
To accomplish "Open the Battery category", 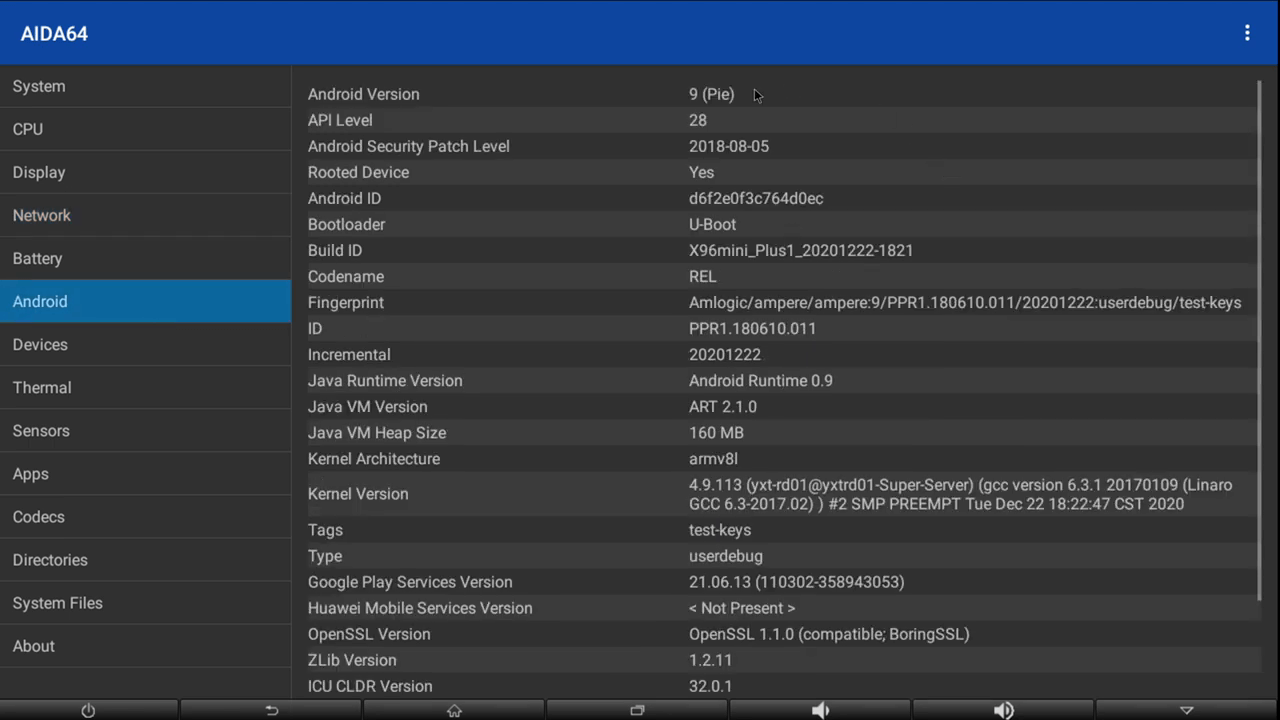I will [146, 258].
